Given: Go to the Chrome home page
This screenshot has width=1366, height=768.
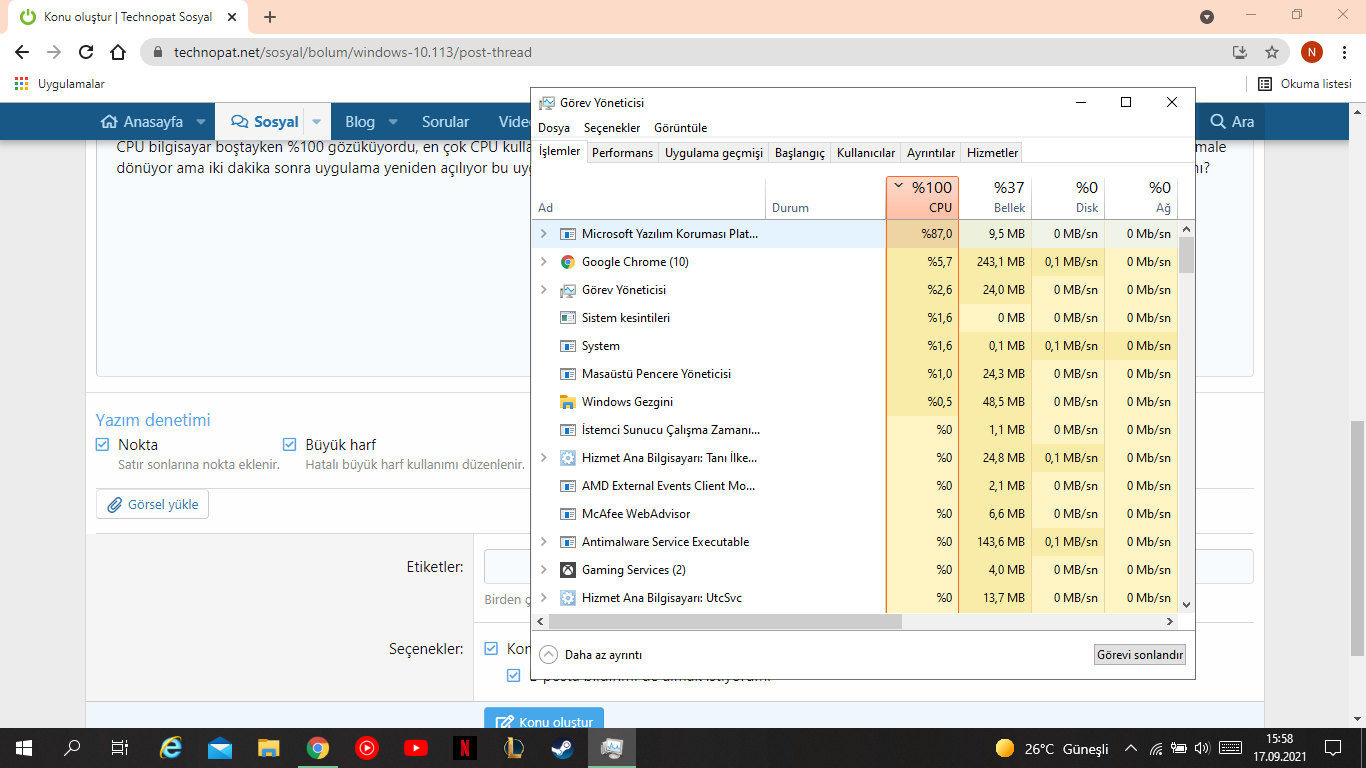Looking at the screenshot, I should [x=118, y=52].
